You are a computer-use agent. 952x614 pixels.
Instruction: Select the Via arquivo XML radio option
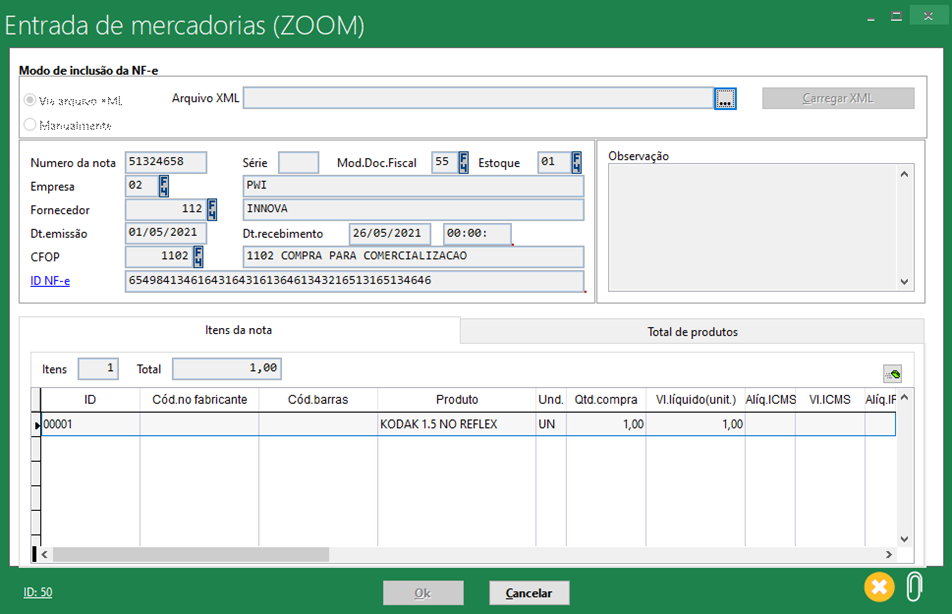(31, 101)
